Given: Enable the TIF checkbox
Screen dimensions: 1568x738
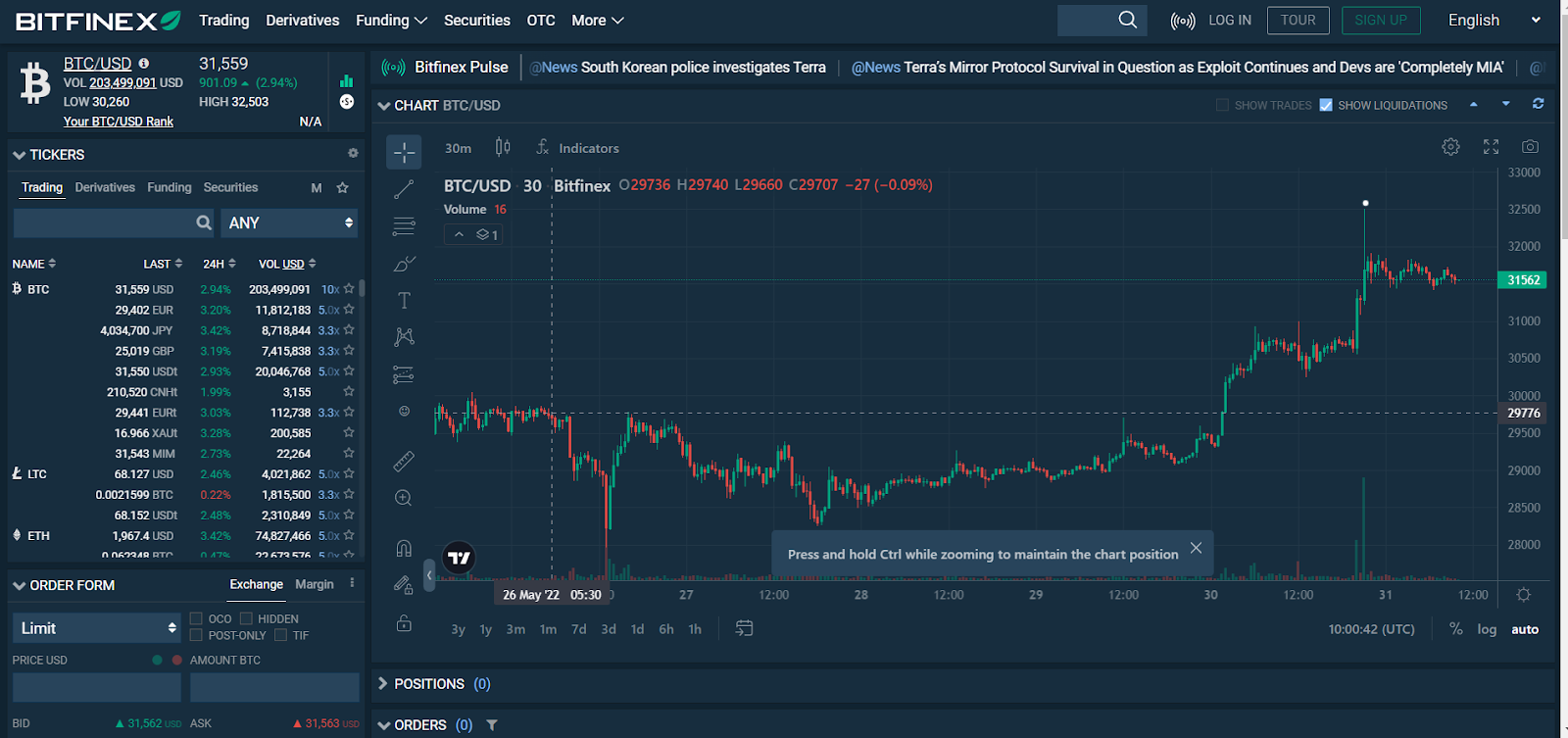Looking at the screenshot, I should tap(280, 635).
